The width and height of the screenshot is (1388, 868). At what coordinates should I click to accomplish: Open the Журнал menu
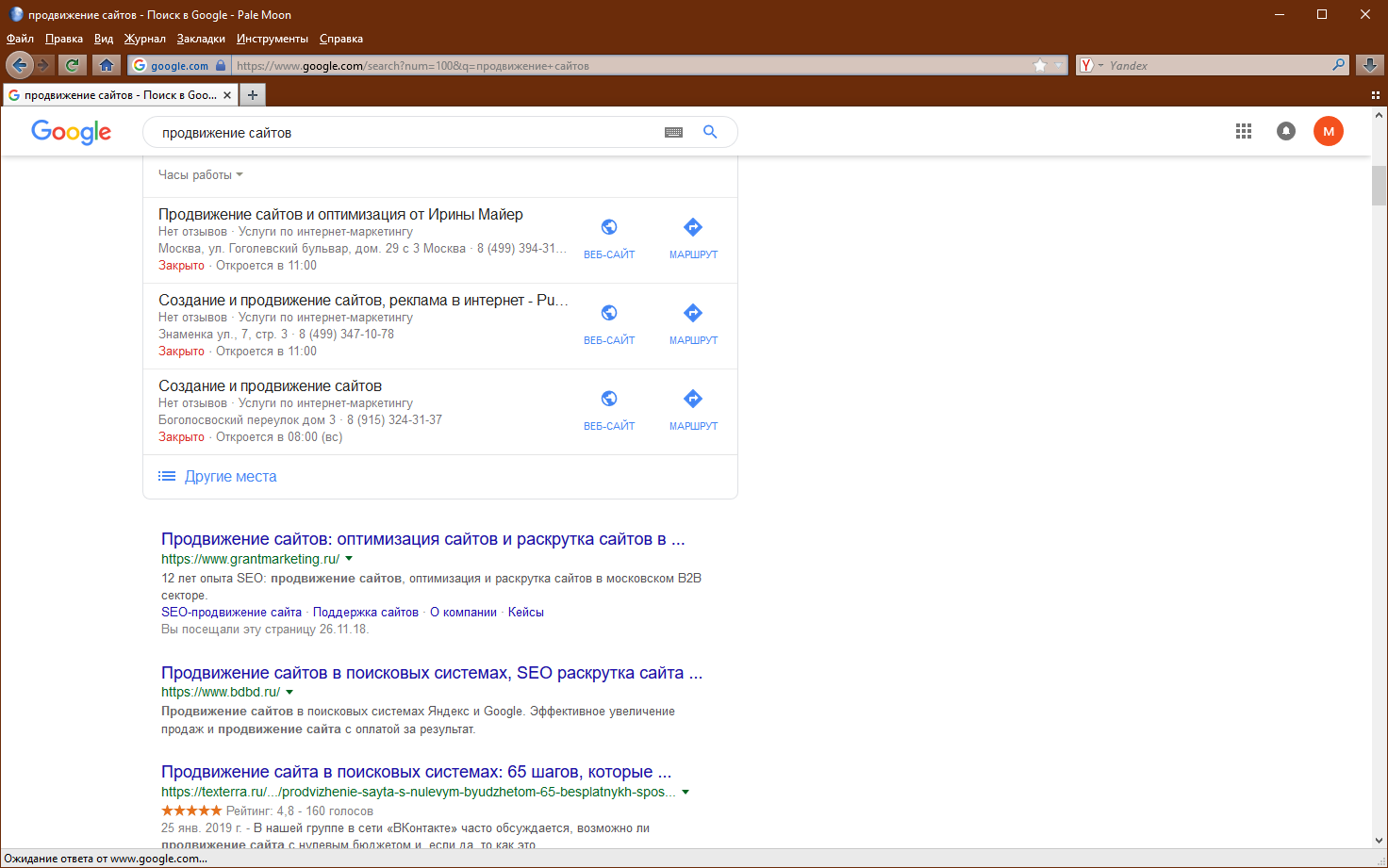(145, 39)
